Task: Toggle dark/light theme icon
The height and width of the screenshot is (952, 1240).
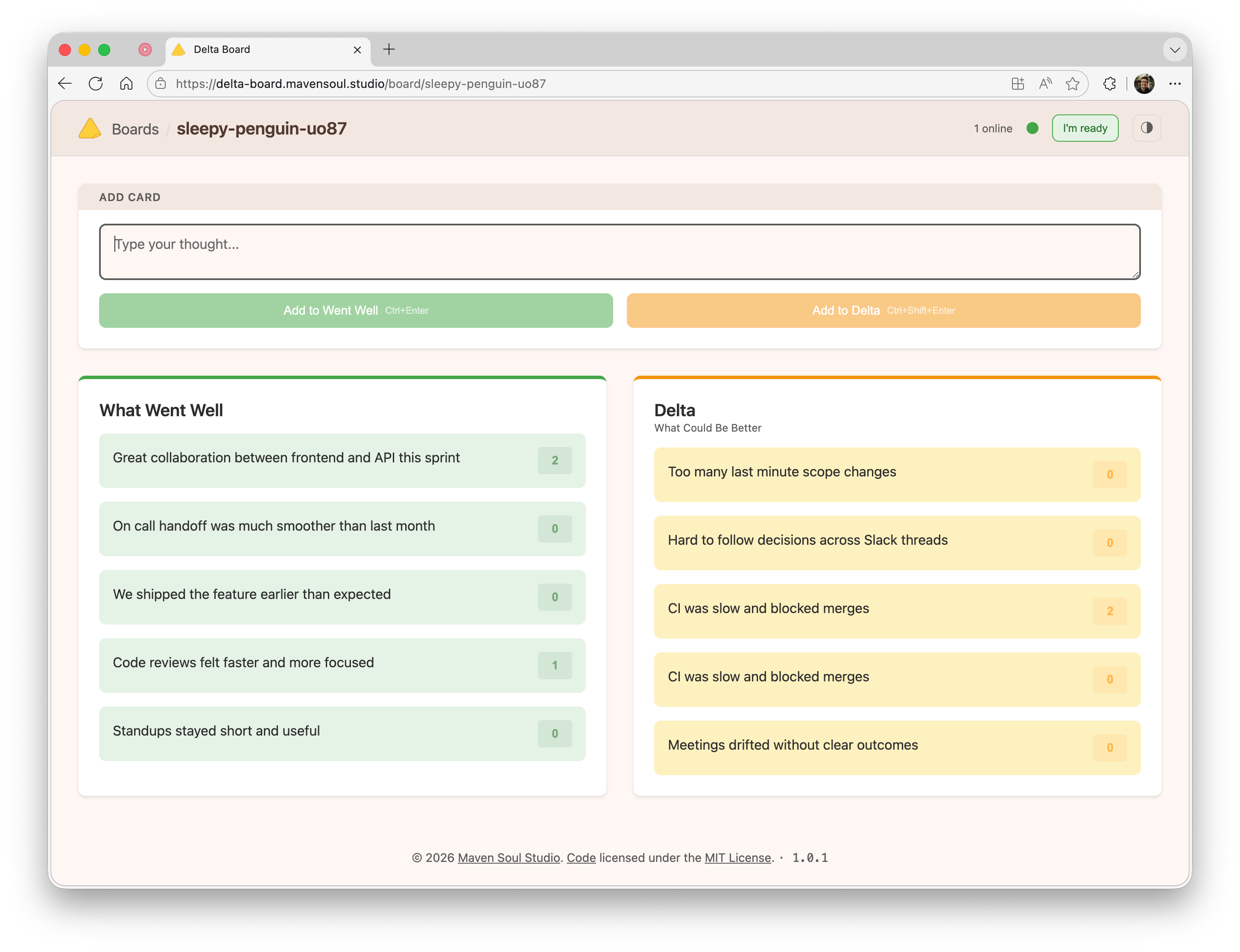Action: pos(1146,128)
